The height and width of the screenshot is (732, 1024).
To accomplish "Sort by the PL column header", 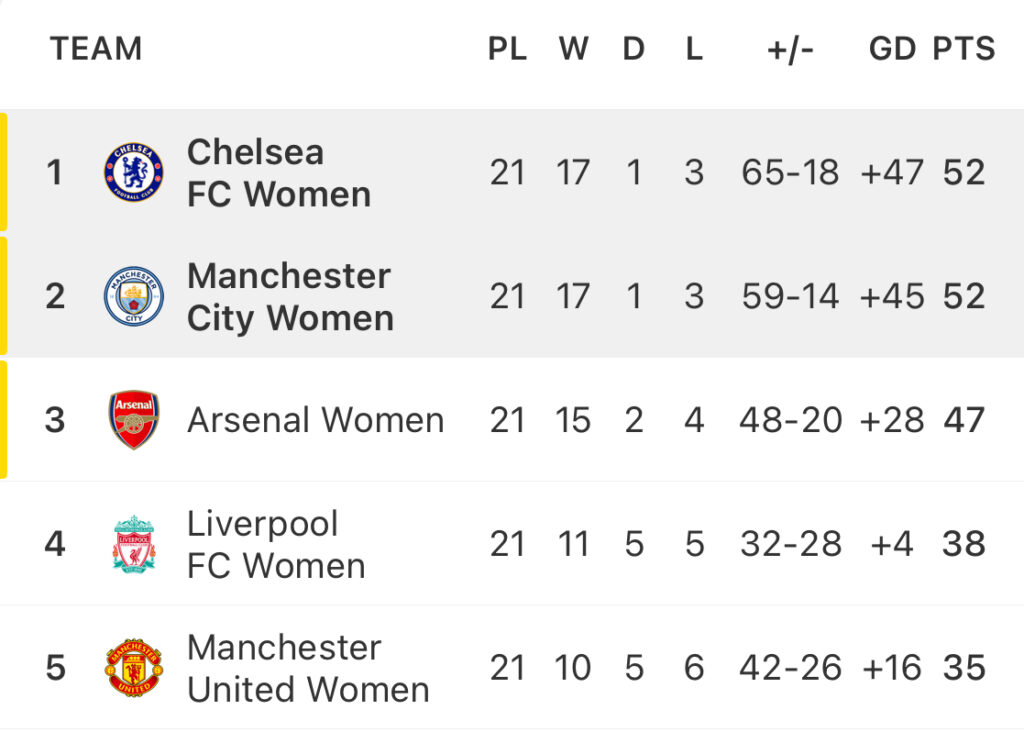I will 507,49.
